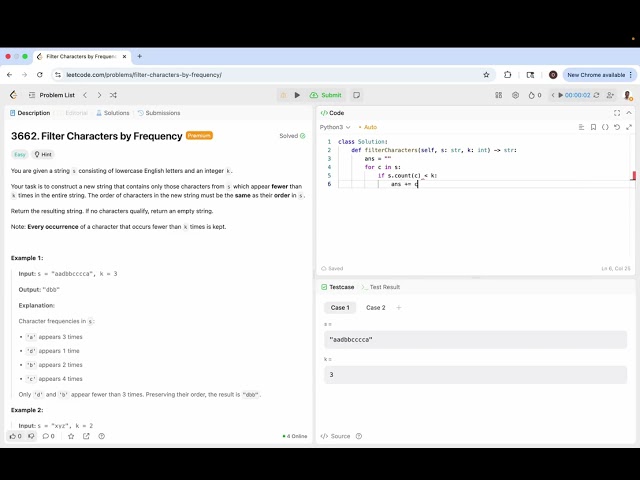Edit the k input field value
640x480 pixels.
point(476,375)
